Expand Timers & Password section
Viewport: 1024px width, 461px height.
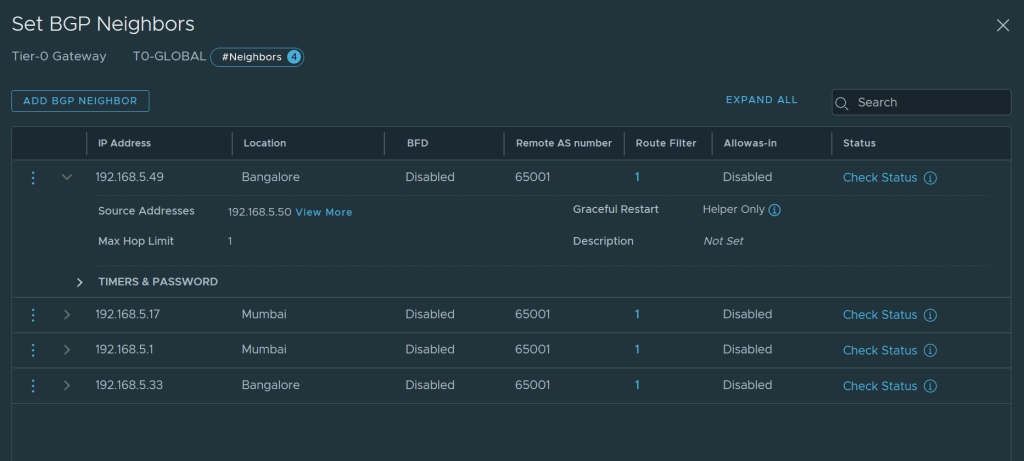click(80, 282)
